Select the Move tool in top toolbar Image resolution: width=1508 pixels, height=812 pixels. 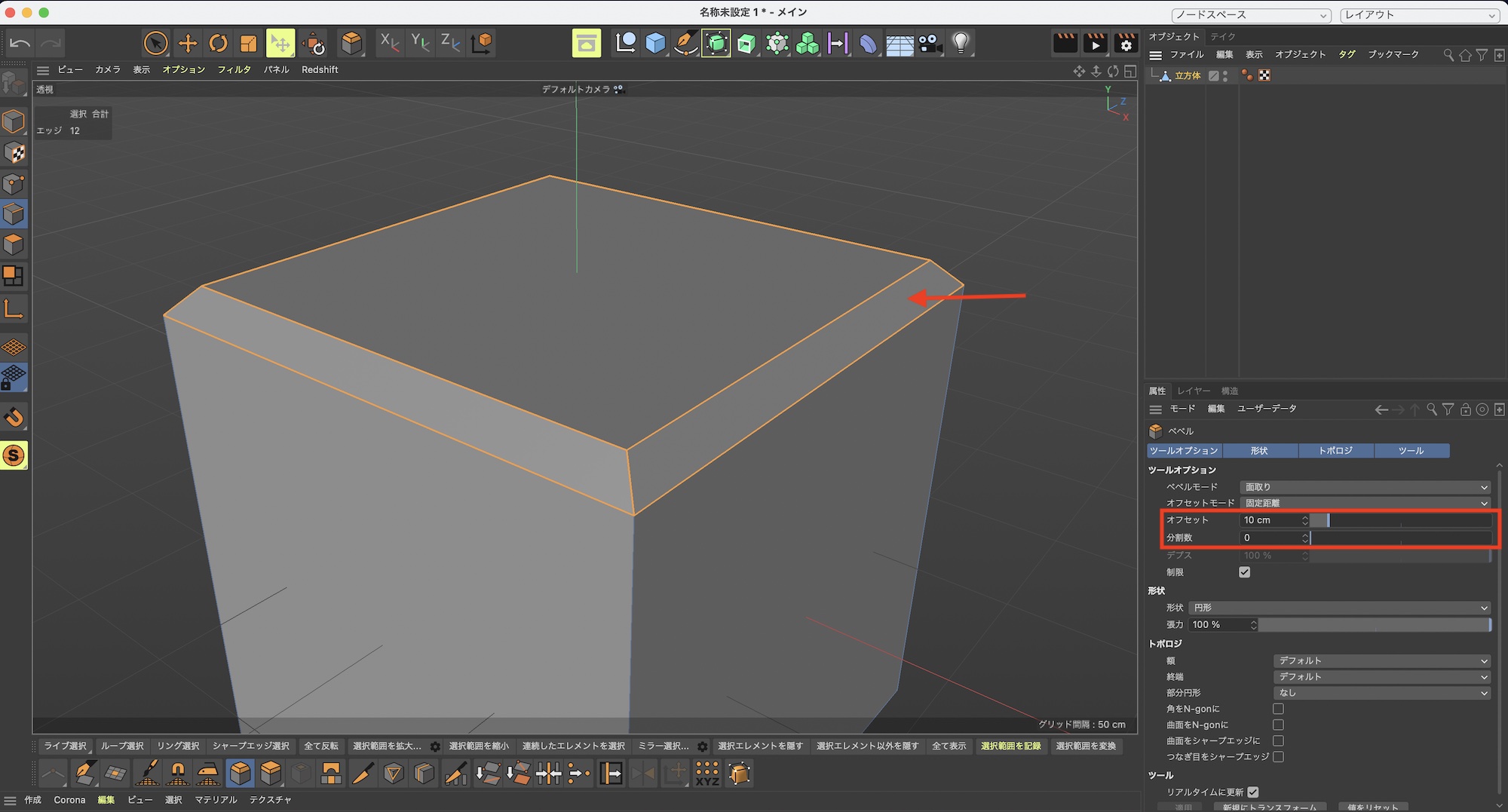(x=187, y=44)
